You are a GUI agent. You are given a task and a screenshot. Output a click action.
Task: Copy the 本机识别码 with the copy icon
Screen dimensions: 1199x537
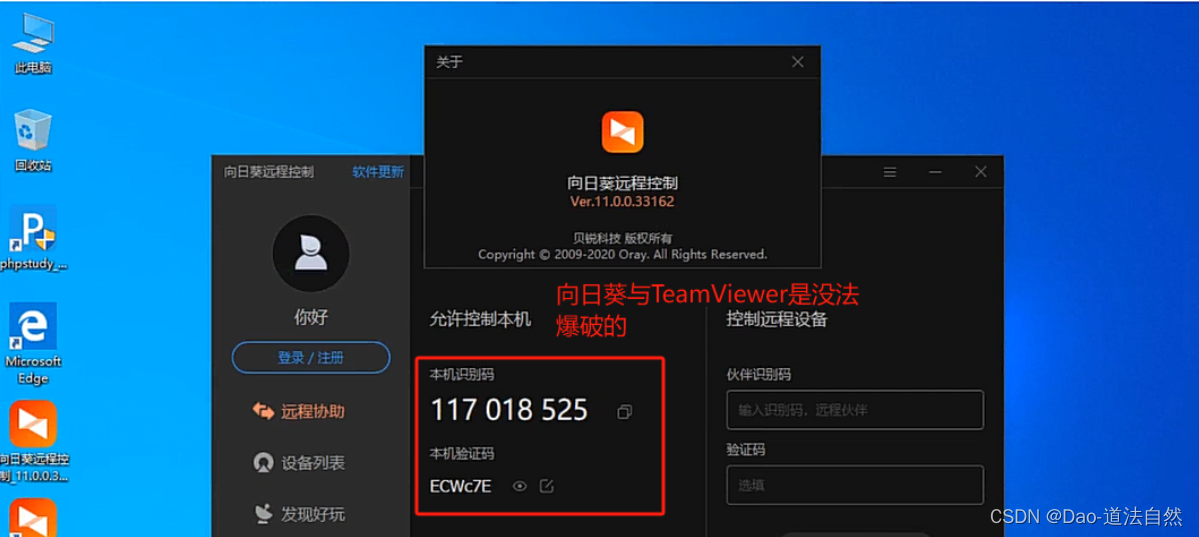pos(624,412)
